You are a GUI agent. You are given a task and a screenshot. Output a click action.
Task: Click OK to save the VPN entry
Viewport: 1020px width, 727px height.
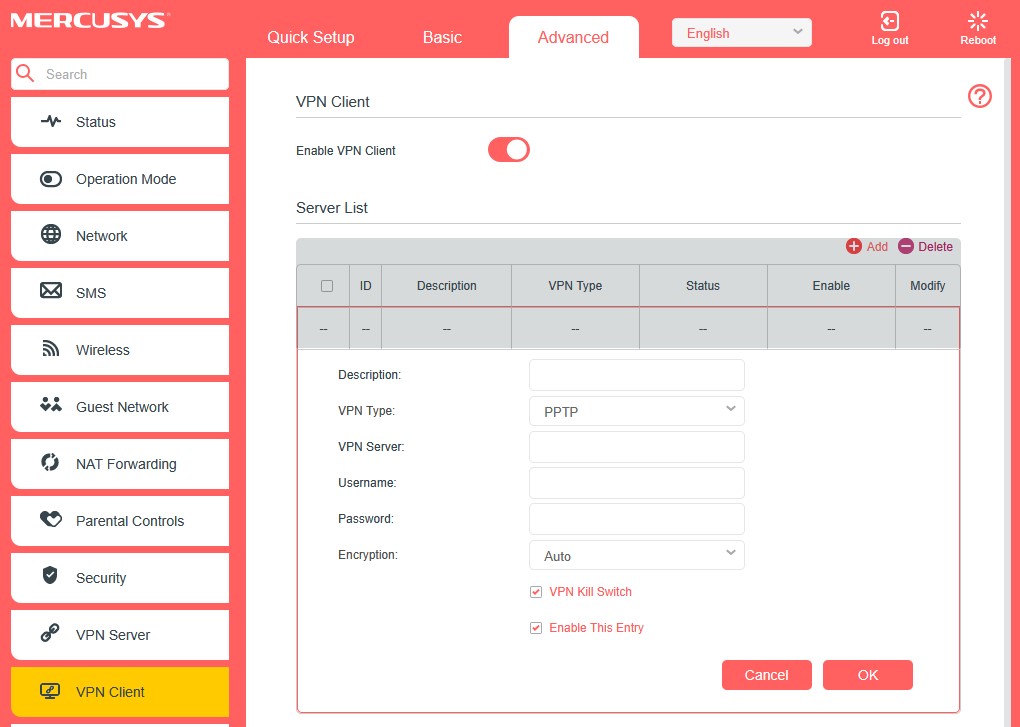(x=867, y=674)
